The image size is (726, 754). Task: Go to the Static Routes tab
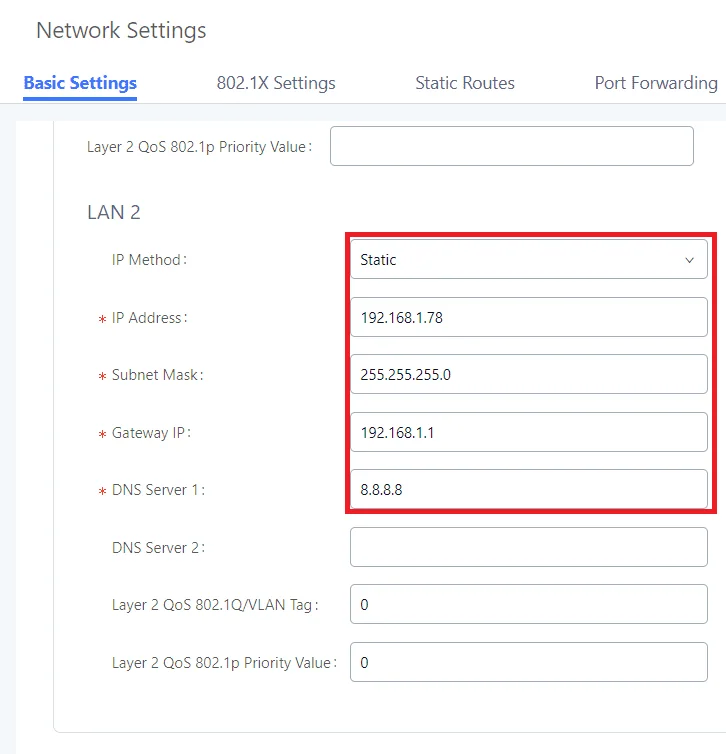point(465,83)
